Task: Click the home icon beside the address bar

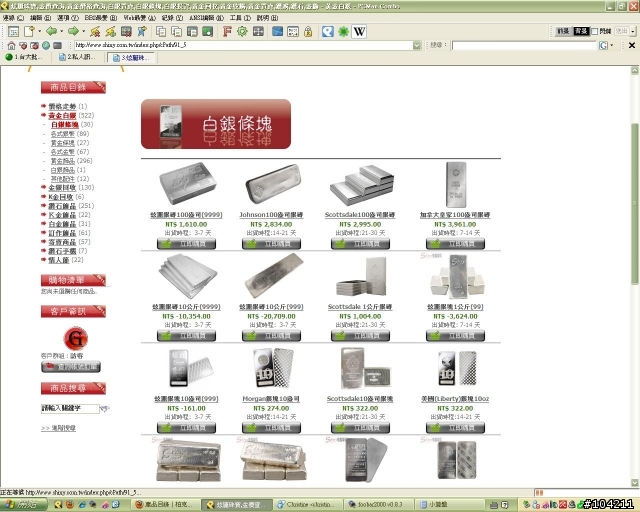Action: click(x=11, y=45)
